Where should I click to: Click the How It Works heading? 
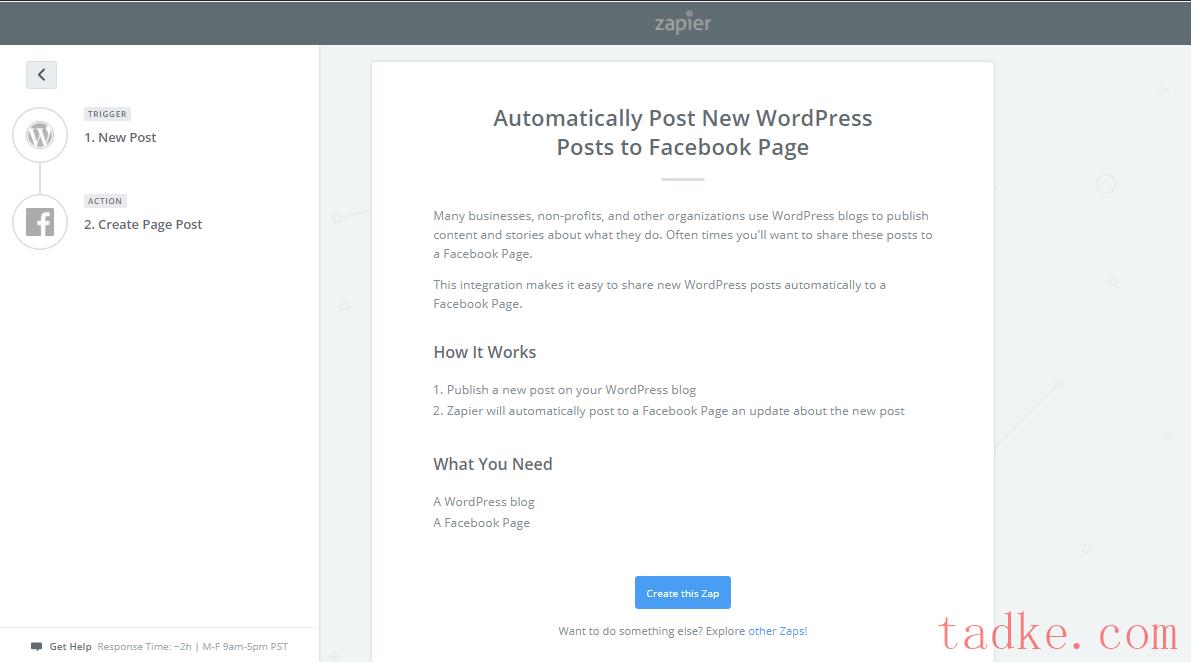point(484,352)
